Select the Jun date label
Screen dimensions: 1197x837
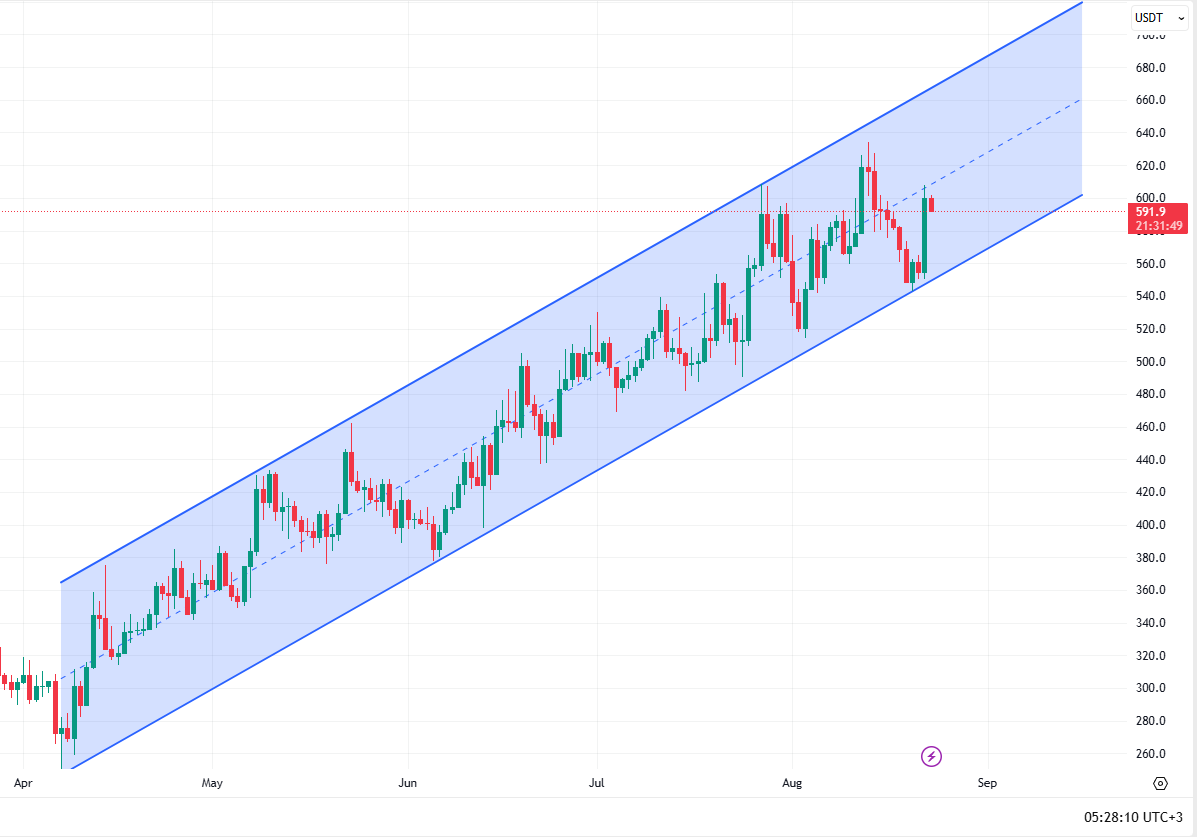click(x=407, y=783)
